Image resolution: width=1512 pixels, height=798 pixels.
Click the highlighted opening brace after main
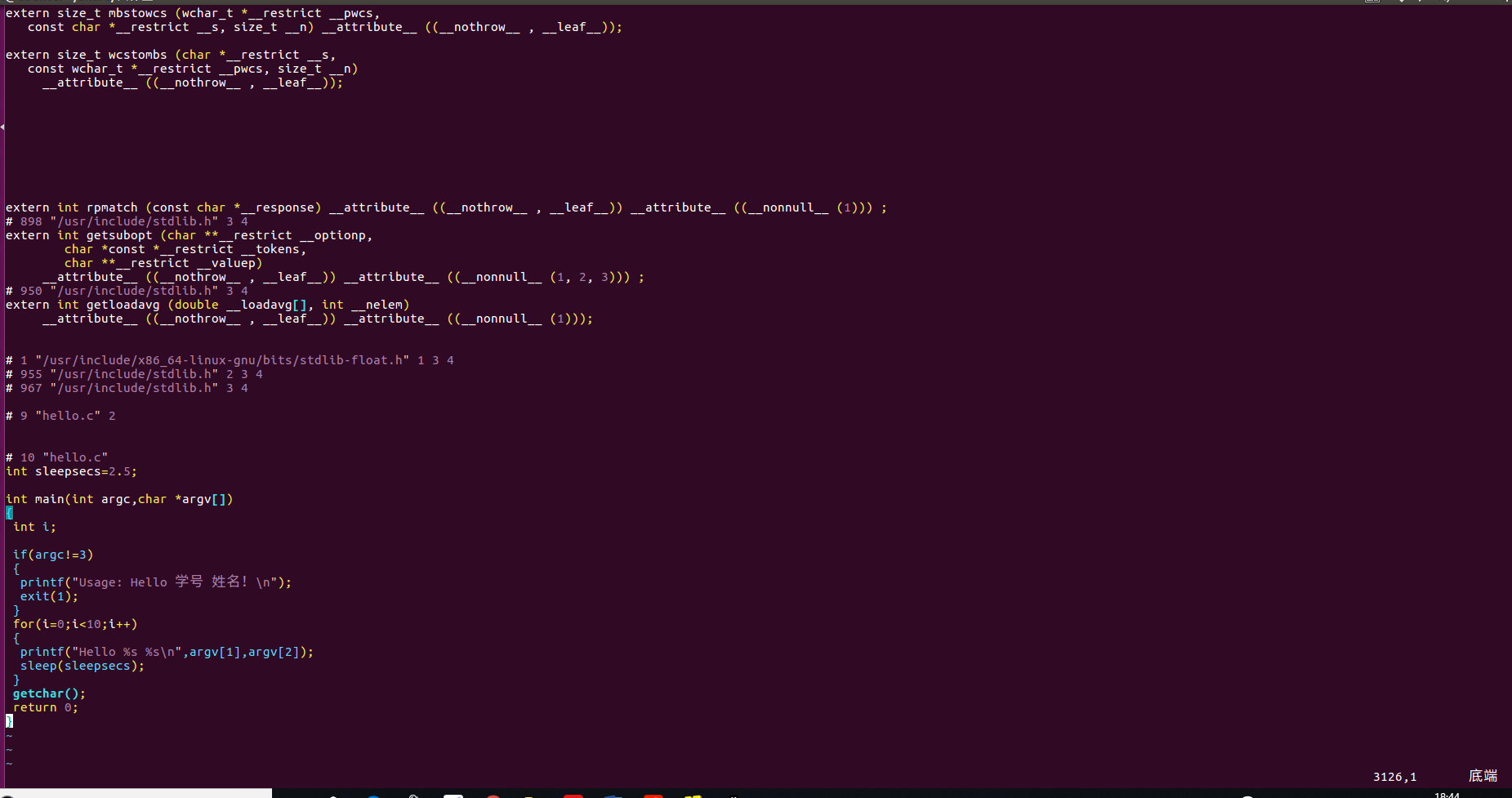(x=9, y=513)
